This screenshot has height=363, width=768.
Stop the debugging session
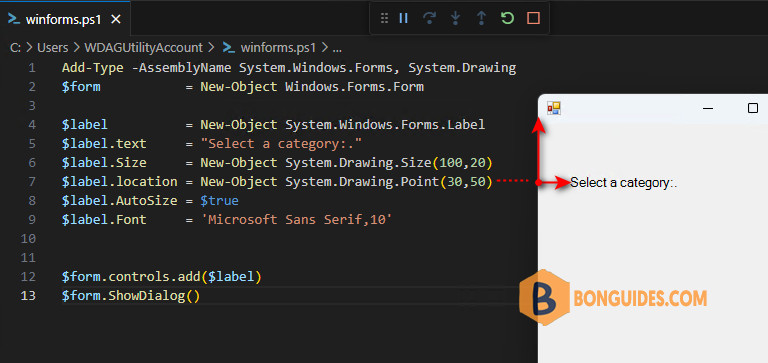point(533,19)
